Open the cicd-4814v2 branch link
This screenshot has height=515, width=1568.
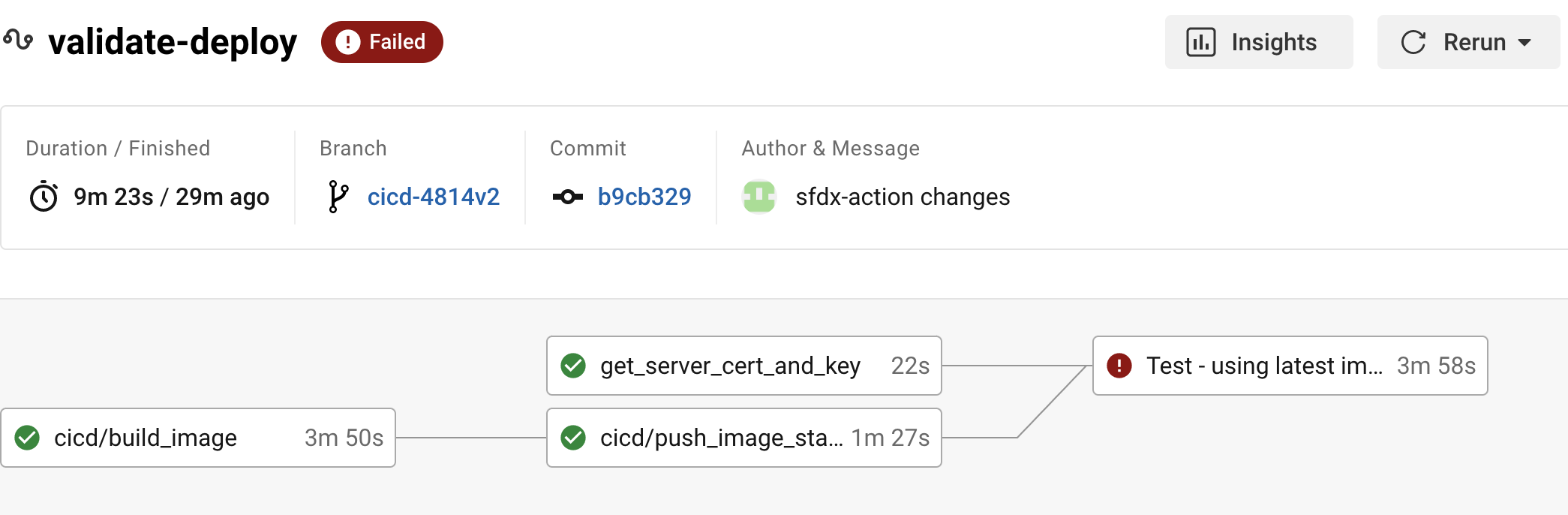[434, 197]
